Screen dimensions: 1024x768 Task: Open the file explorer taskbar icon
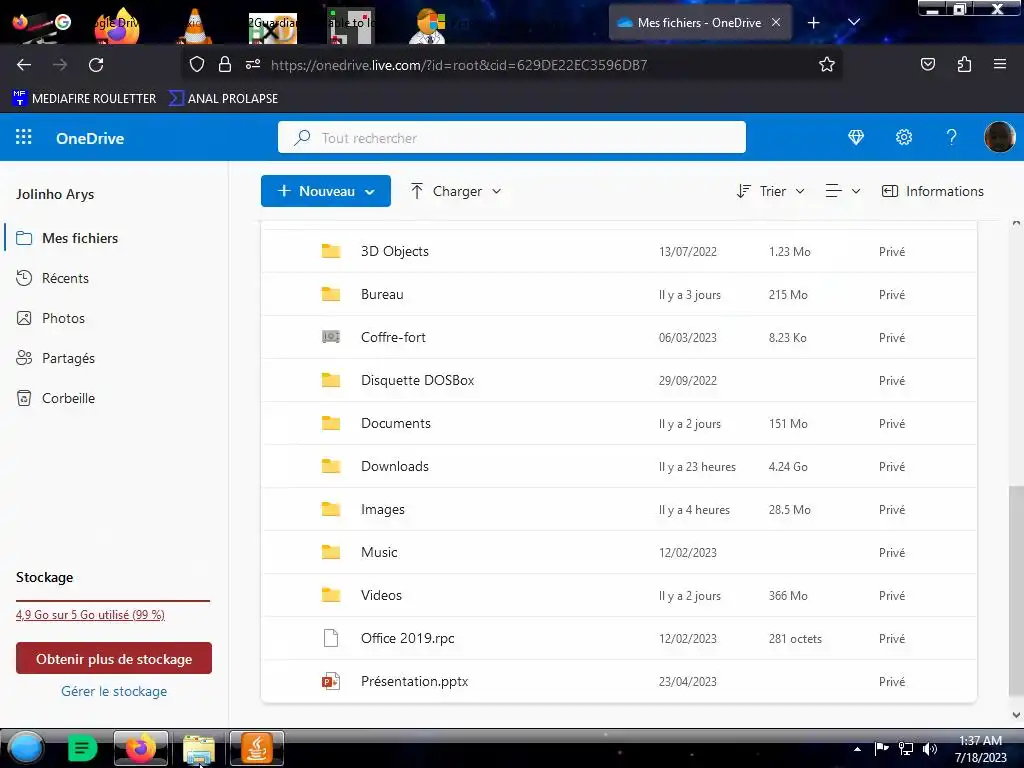pyautogui.click(x=199, y=748)
